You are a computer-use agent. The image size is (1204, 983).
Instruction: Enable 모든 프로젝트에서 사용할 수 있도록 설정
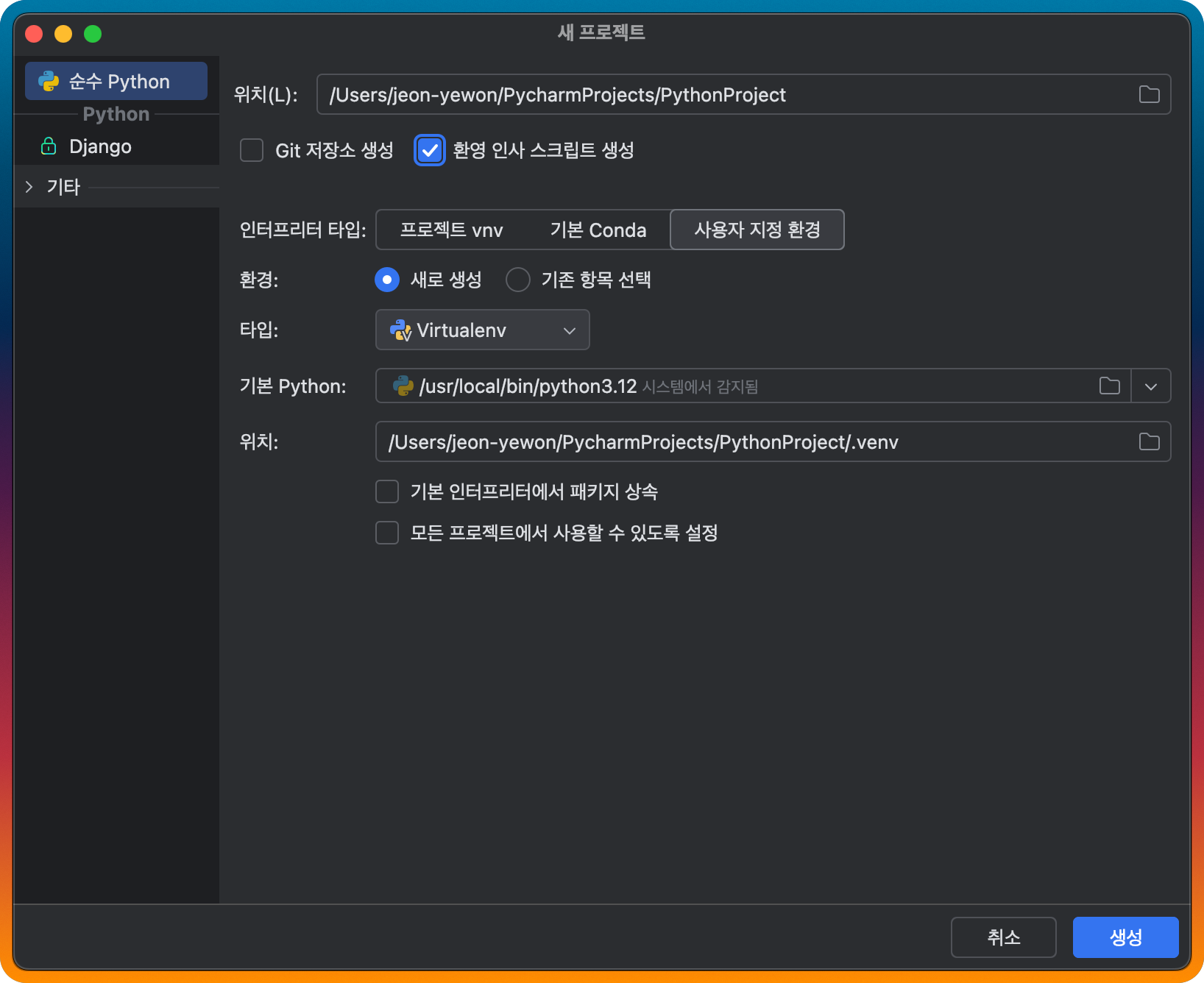(387, 533)
